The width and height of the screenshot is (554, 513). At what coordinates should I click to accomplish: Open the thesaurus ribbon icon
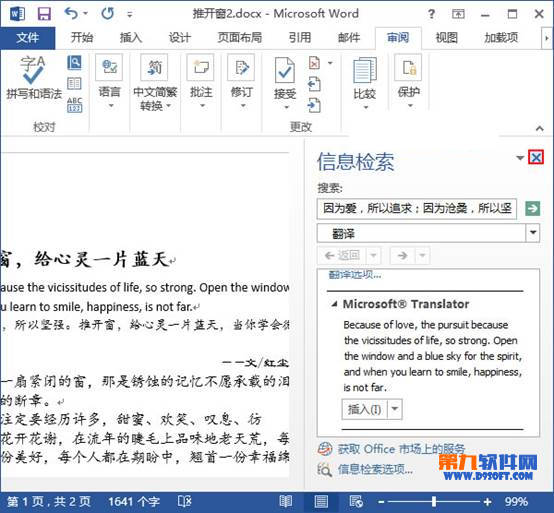pyautogui.click(x=74, y=84)
